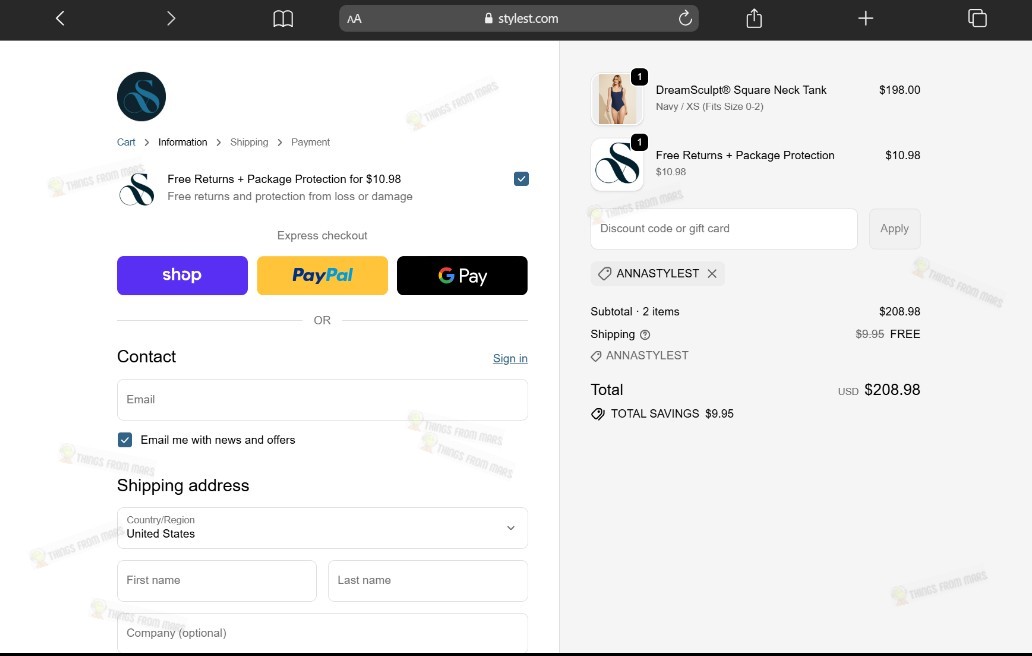Click the Shipping help question mark icon
1032x656 pixels.
pyautogui.click(x=645, y=334)
